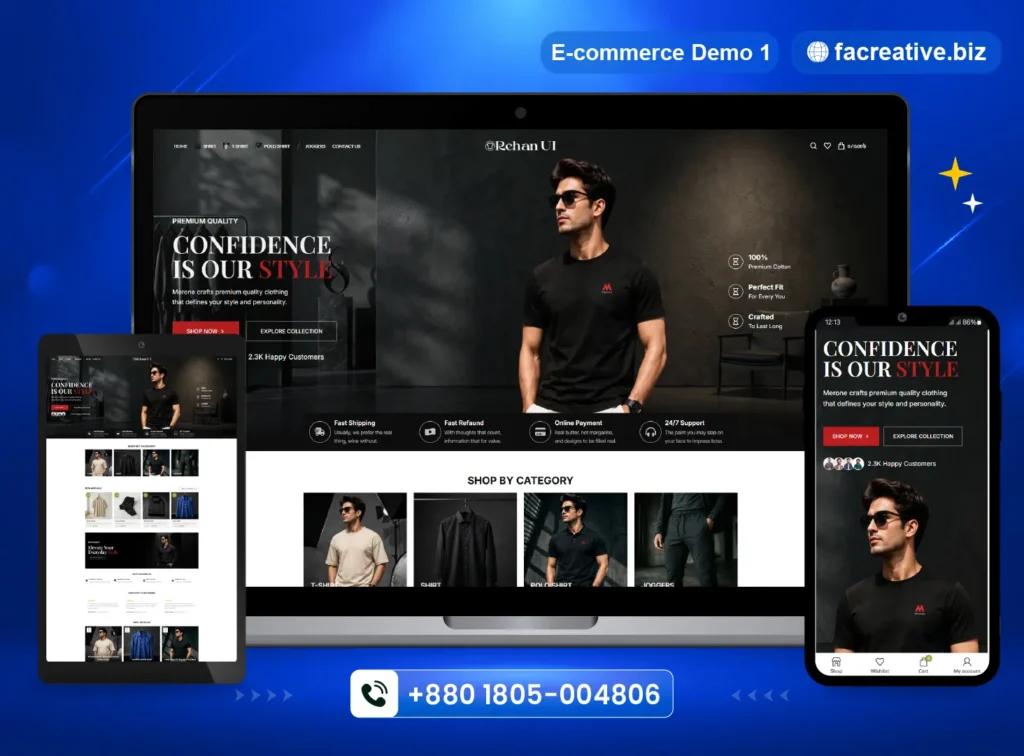Click the Rehan UI logo in header
This screenshot has height=756, width=1024.
(520, 146)
